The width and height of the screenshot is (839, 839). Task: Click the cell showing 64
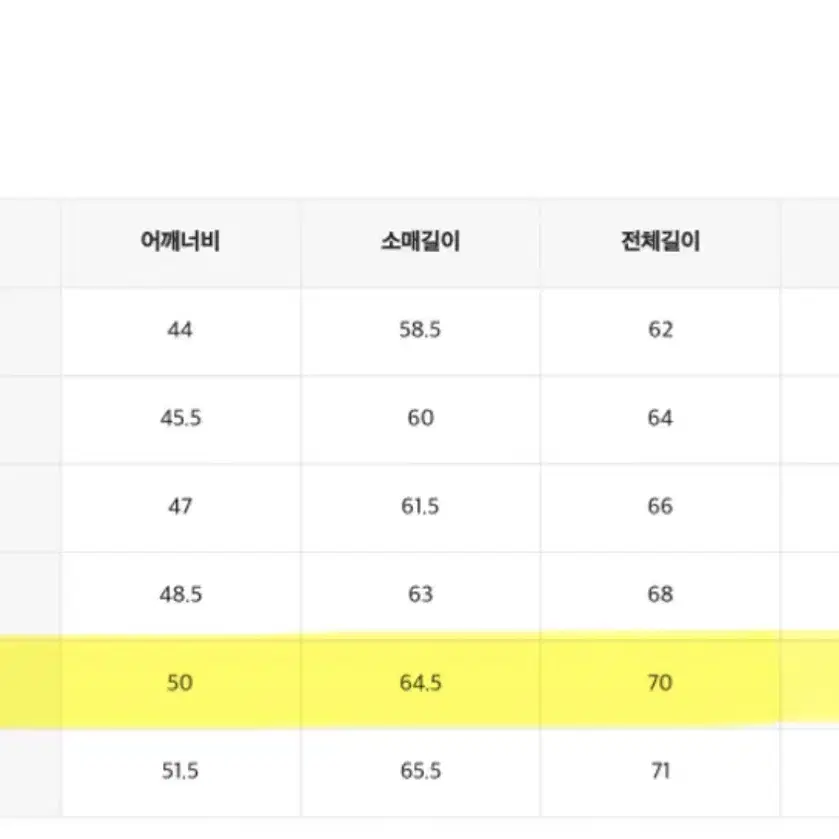[x=660, y=418]
